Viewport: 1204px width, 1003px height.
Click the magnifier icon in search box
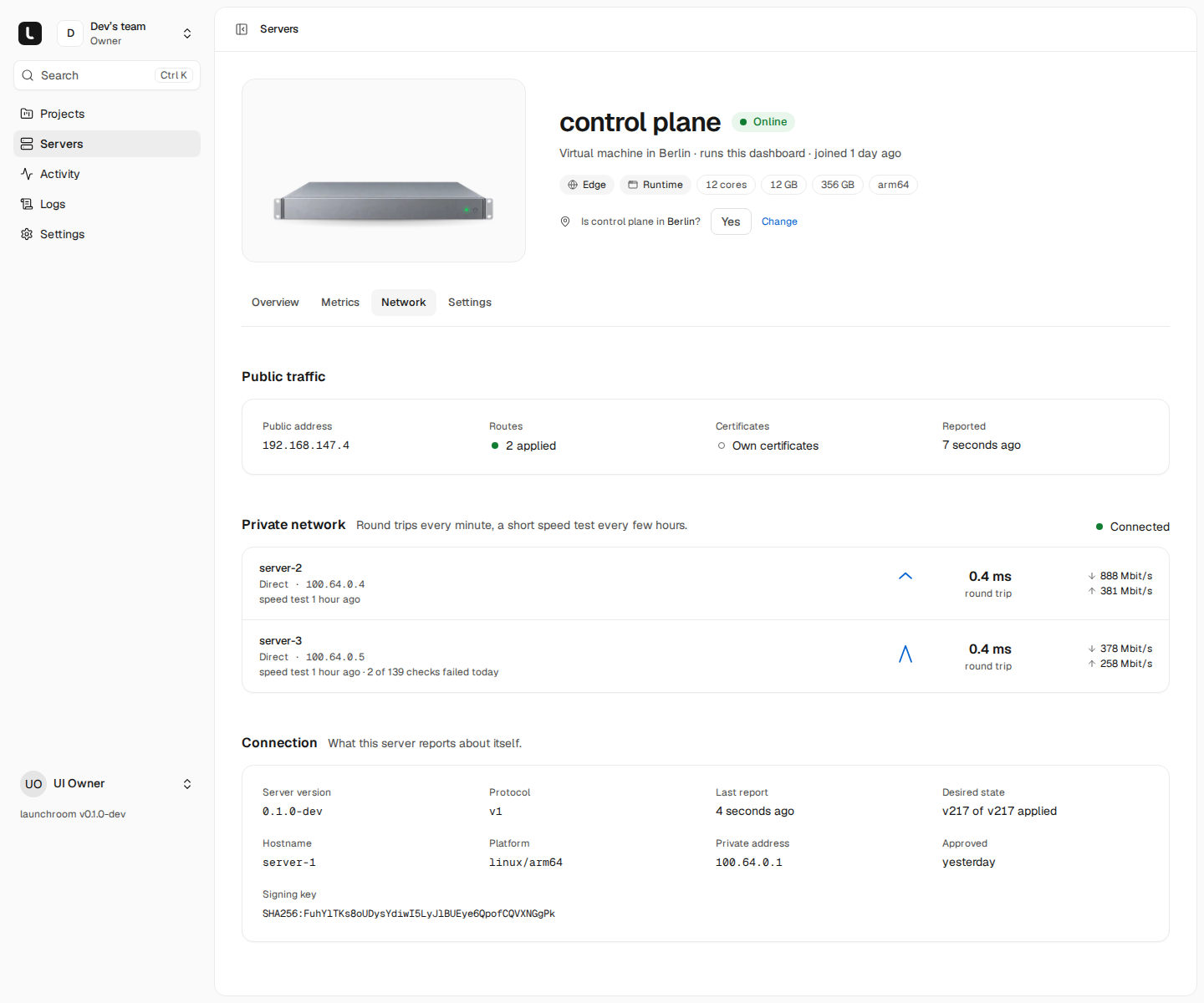coord(28,75)
